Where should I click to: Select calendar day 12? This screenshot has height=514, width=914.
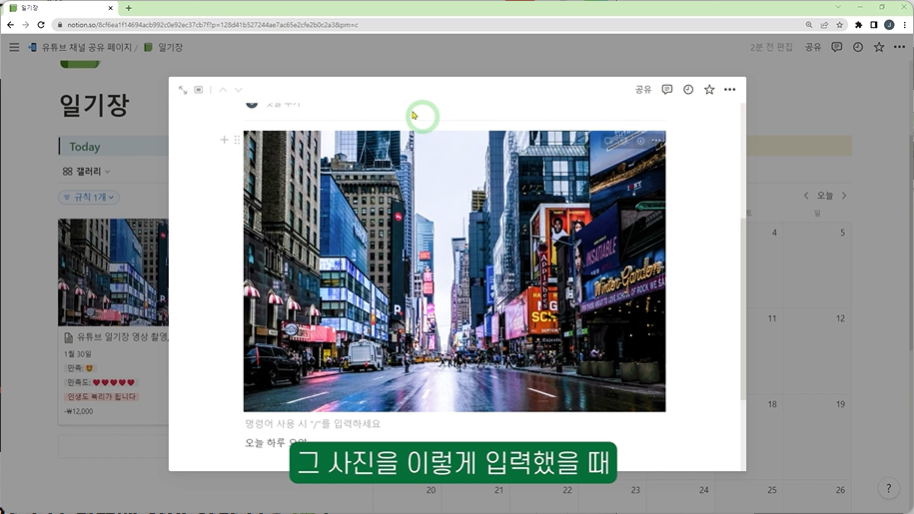coord(840,318)
